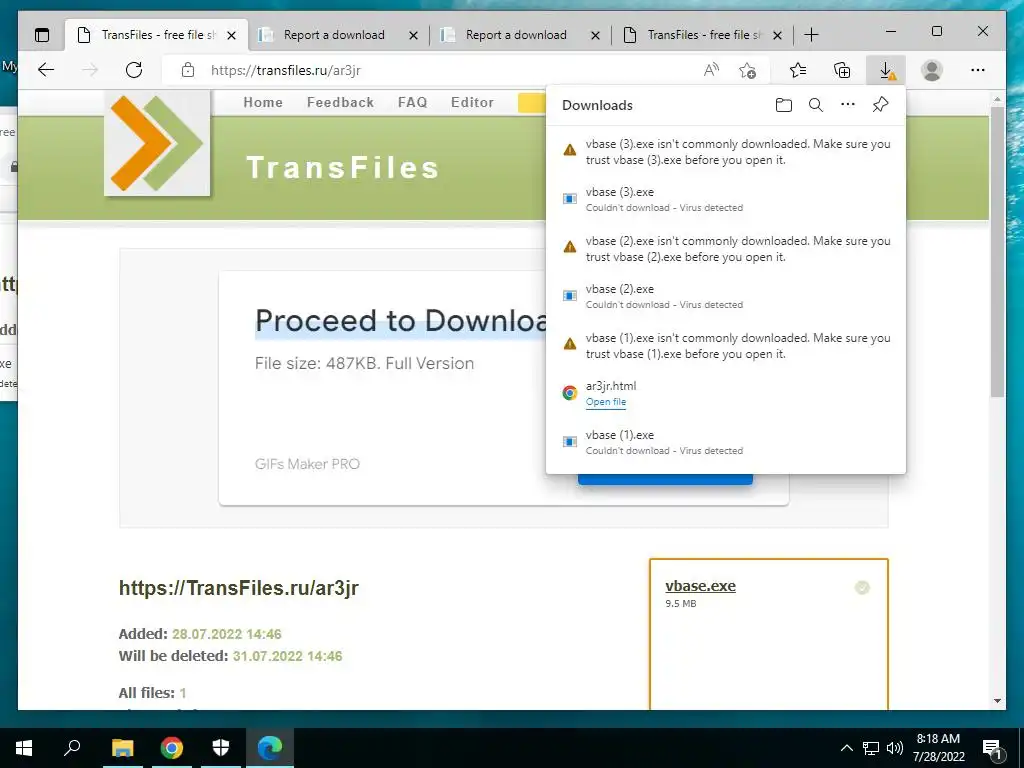Open the profile avatar icon

tap(932, 70)
